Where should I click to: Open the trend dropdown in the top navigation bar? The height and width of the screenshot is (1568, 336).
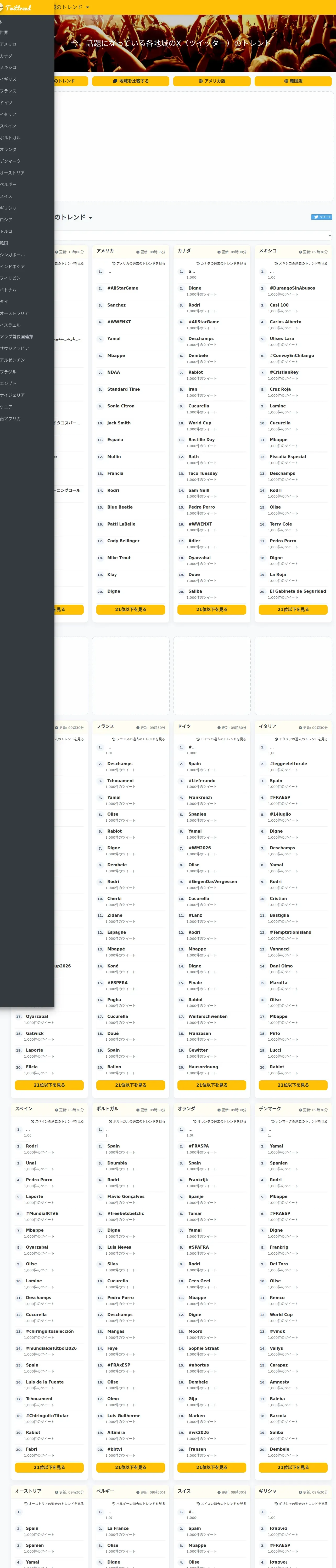[72, 7]
